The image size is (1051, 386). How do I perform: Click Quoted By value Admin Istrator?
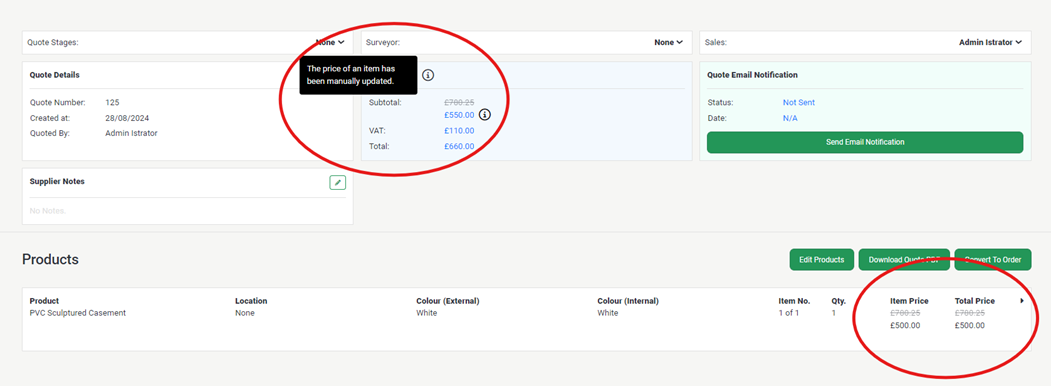131,133
